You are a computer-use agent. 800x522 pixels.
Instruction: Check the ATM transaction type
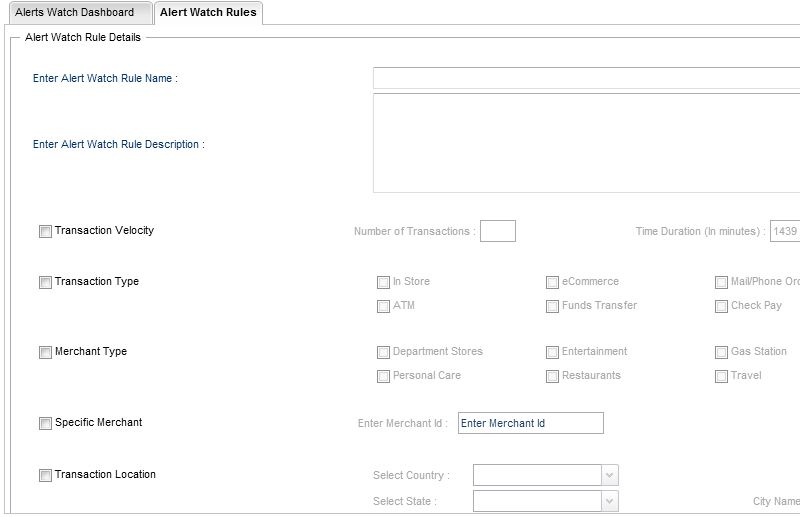point(383,307)
